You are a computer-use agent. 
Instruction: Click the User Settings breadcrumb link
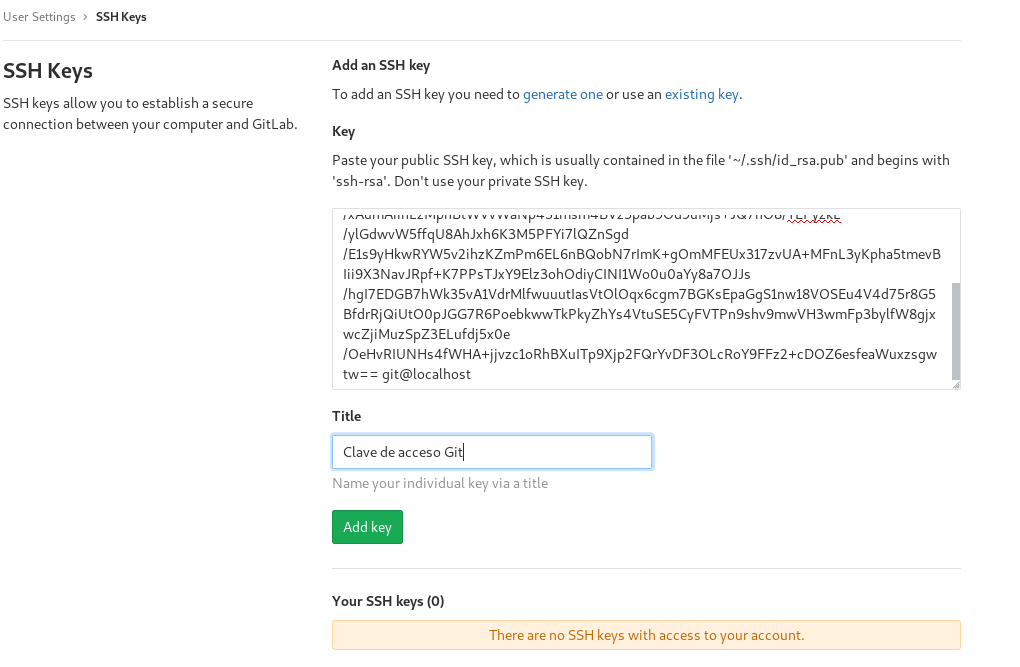click(x=39, y=17)
